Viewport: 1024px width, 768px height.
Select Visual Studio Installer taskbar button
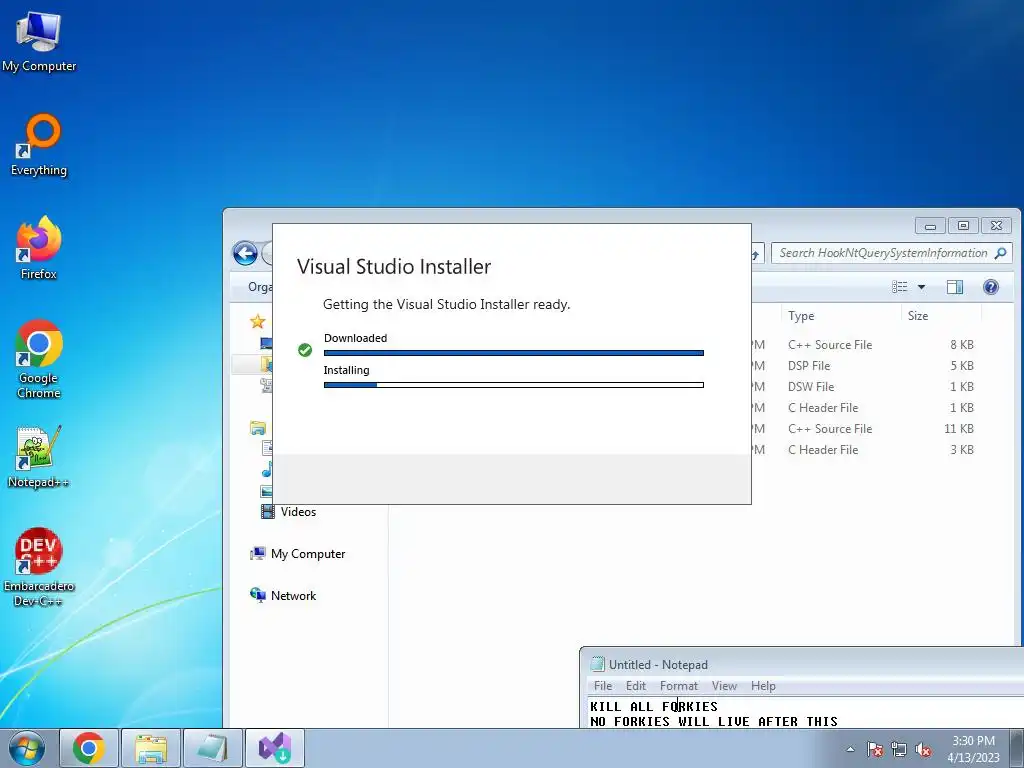[275, 748]
